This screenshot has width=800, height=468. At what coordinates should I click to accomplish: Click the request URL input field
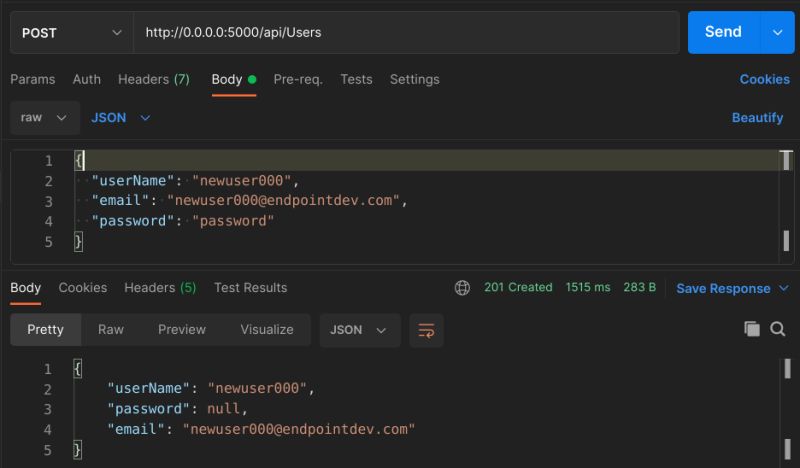coord(406,33)
